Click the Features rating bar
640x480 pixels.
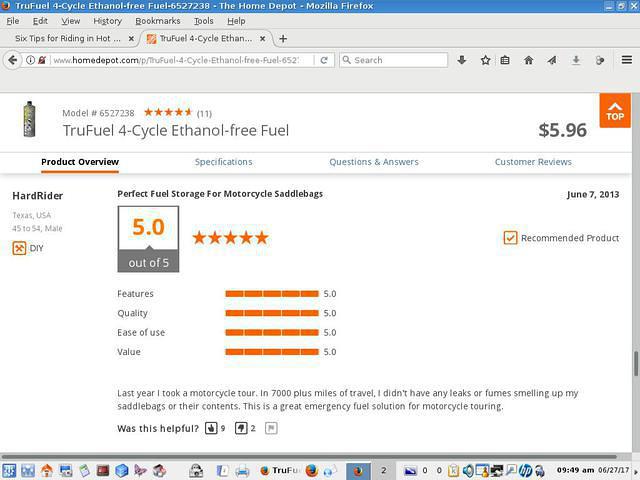point(272,294)
